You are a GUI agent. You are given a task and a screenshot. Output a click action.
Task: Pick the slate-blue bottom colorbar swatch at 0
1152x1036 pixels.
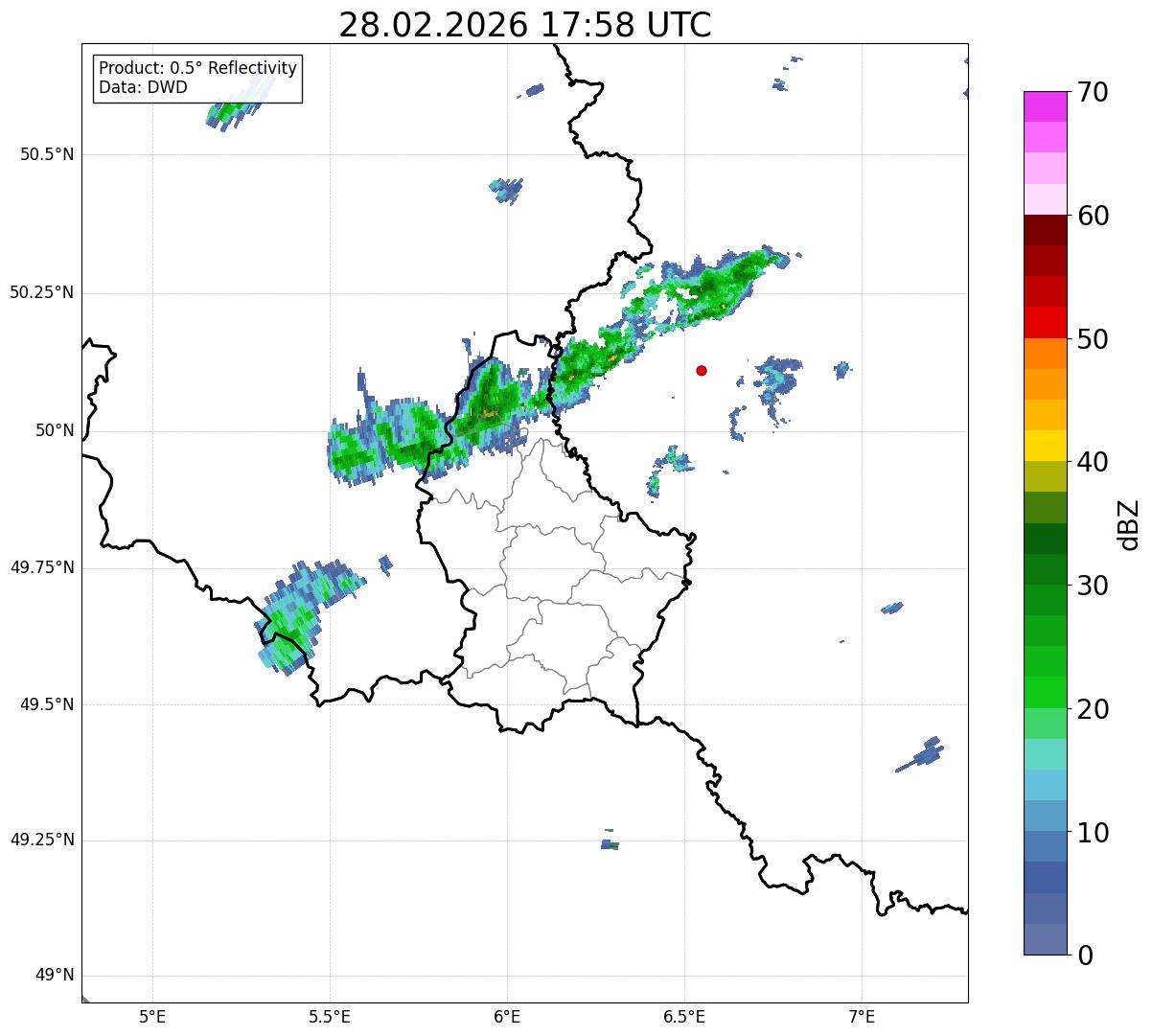[x=1046, y=939]
